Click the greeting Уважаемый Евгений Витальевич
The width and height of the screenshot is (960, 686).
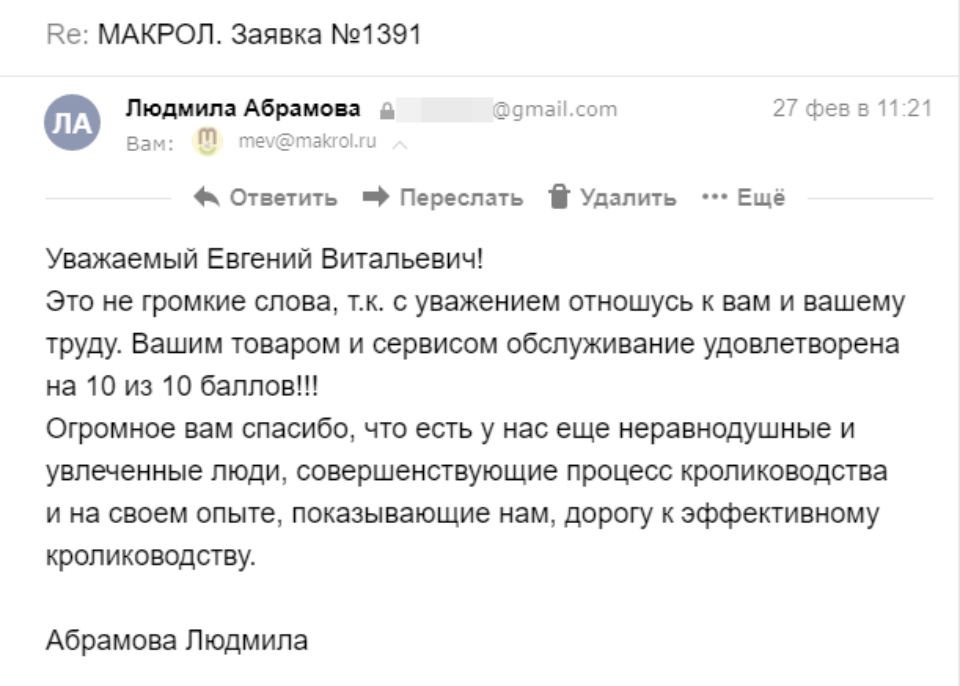tap(264, 260)
